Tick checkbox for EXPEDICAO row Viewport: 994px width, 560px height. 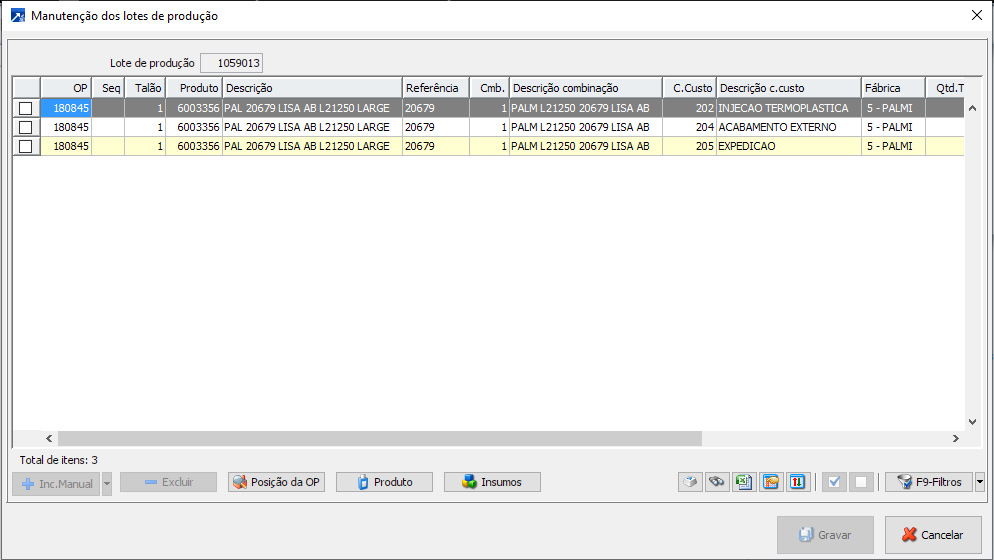click(x=25, y=146)
